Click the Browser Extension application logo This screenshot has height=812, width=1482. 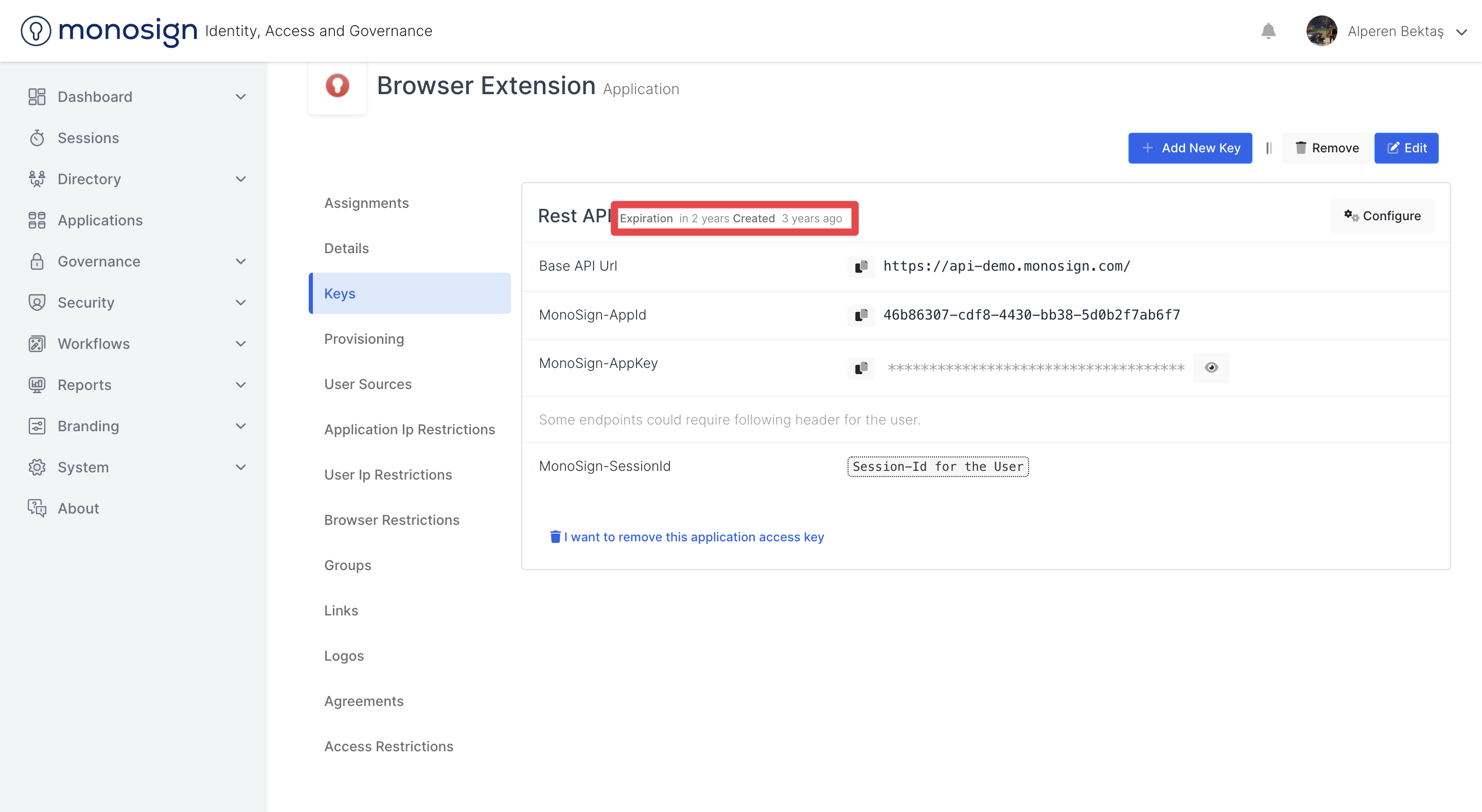click(x=337, y=86)
